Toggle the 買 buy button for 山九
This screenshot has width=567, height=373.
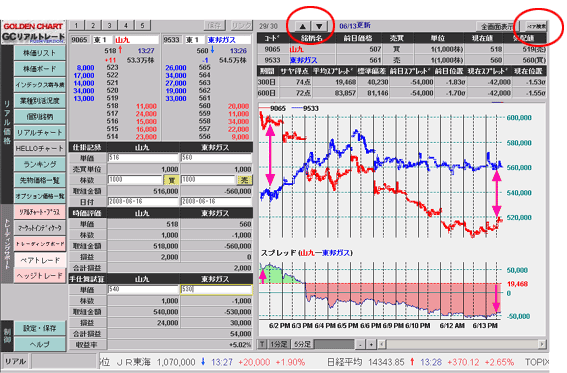tap(171, 180)
